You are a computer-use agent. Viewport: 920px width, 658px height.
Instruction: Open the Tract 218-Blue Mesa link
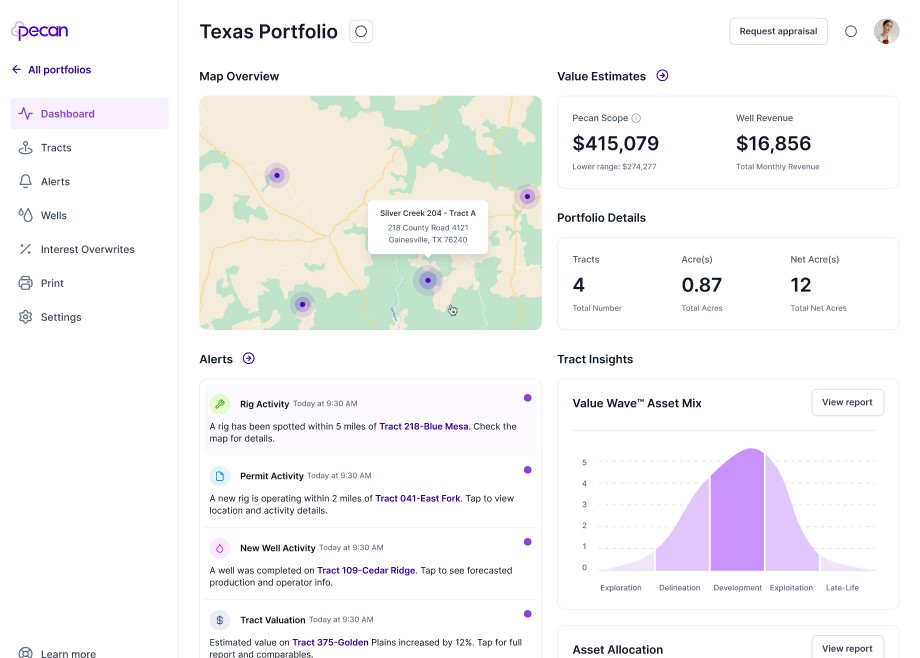tap(424, 427)
